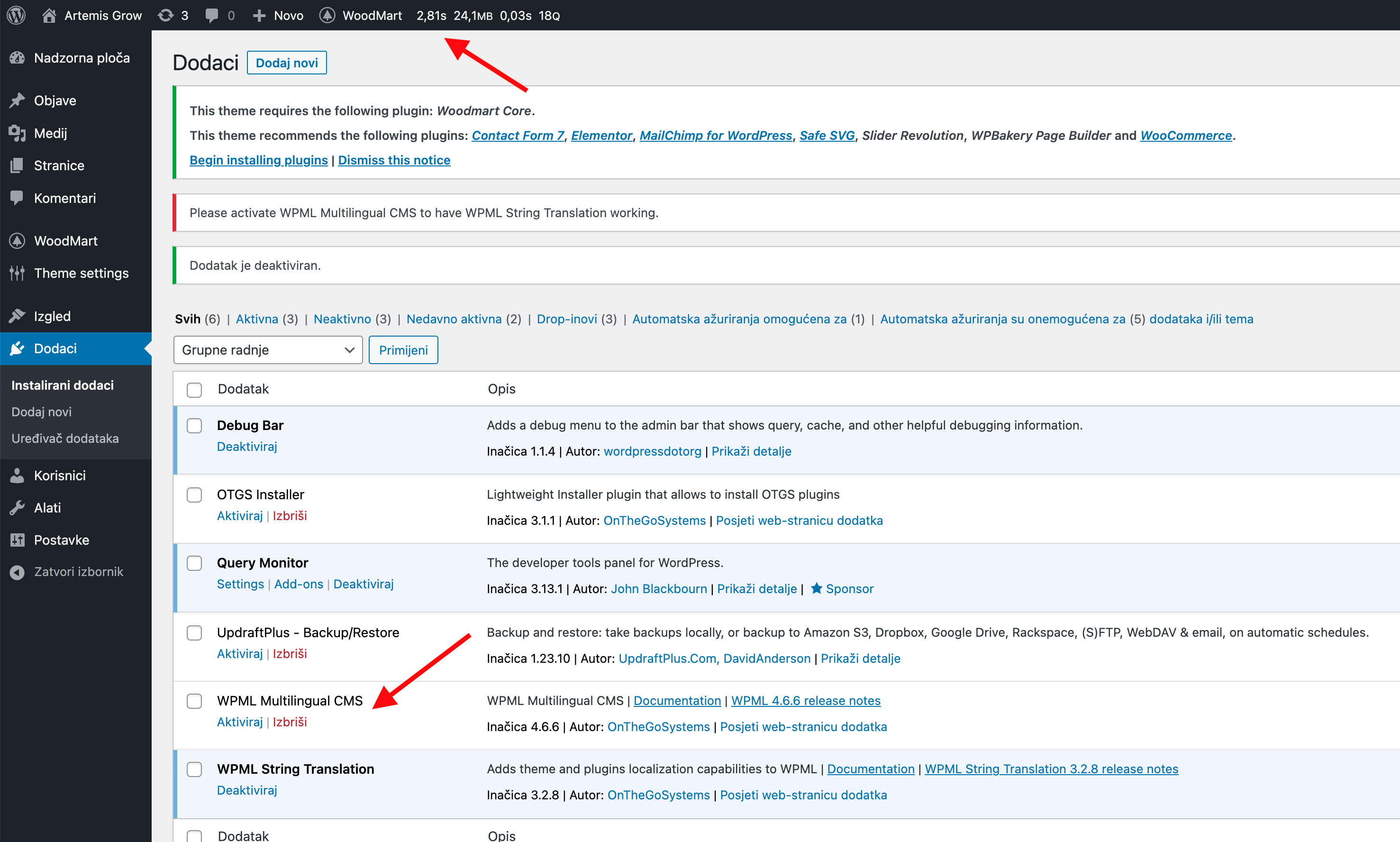
Task: Click the Objave pin icon
Action: [18, 101]
